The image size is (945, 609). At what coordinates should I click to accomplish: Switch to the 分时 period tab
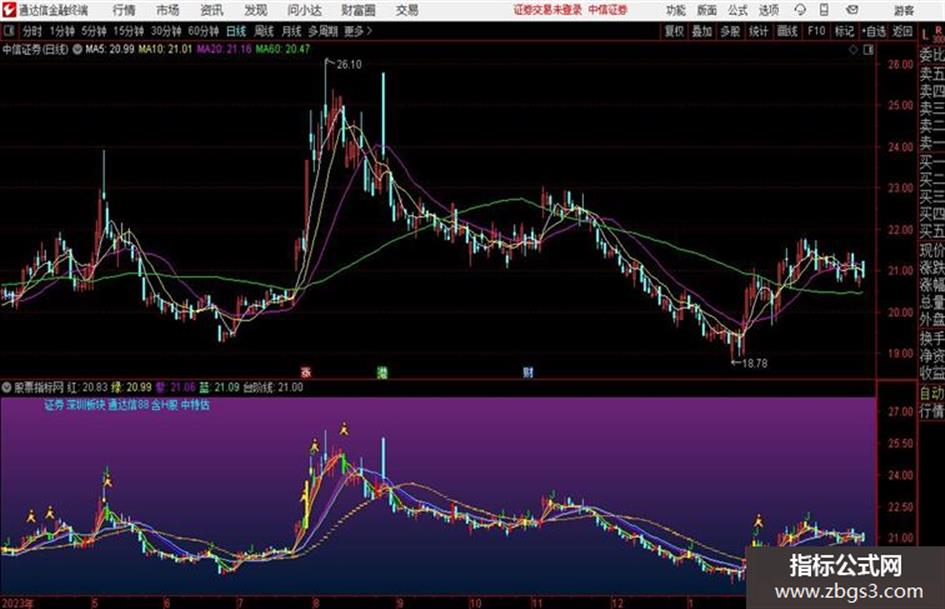click(x=33, y=31)
